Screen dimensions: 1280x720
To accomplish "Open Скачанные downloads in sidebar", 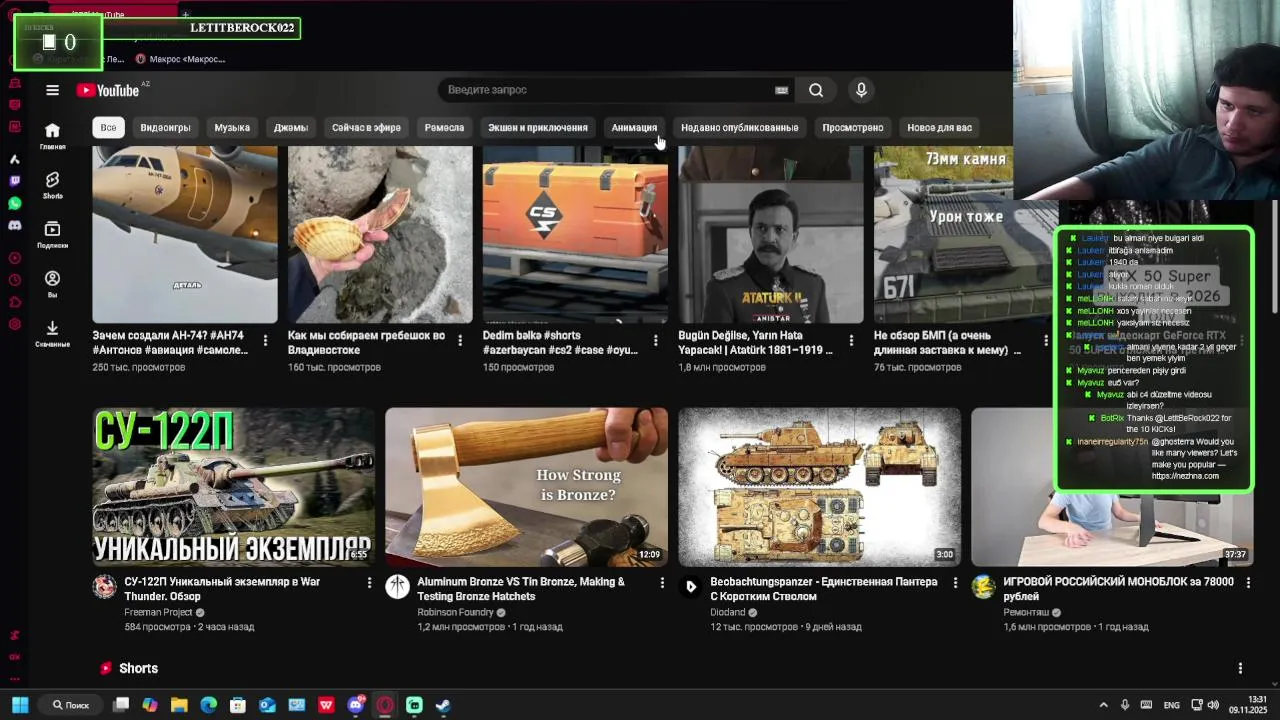I will [x=52, y=334].
